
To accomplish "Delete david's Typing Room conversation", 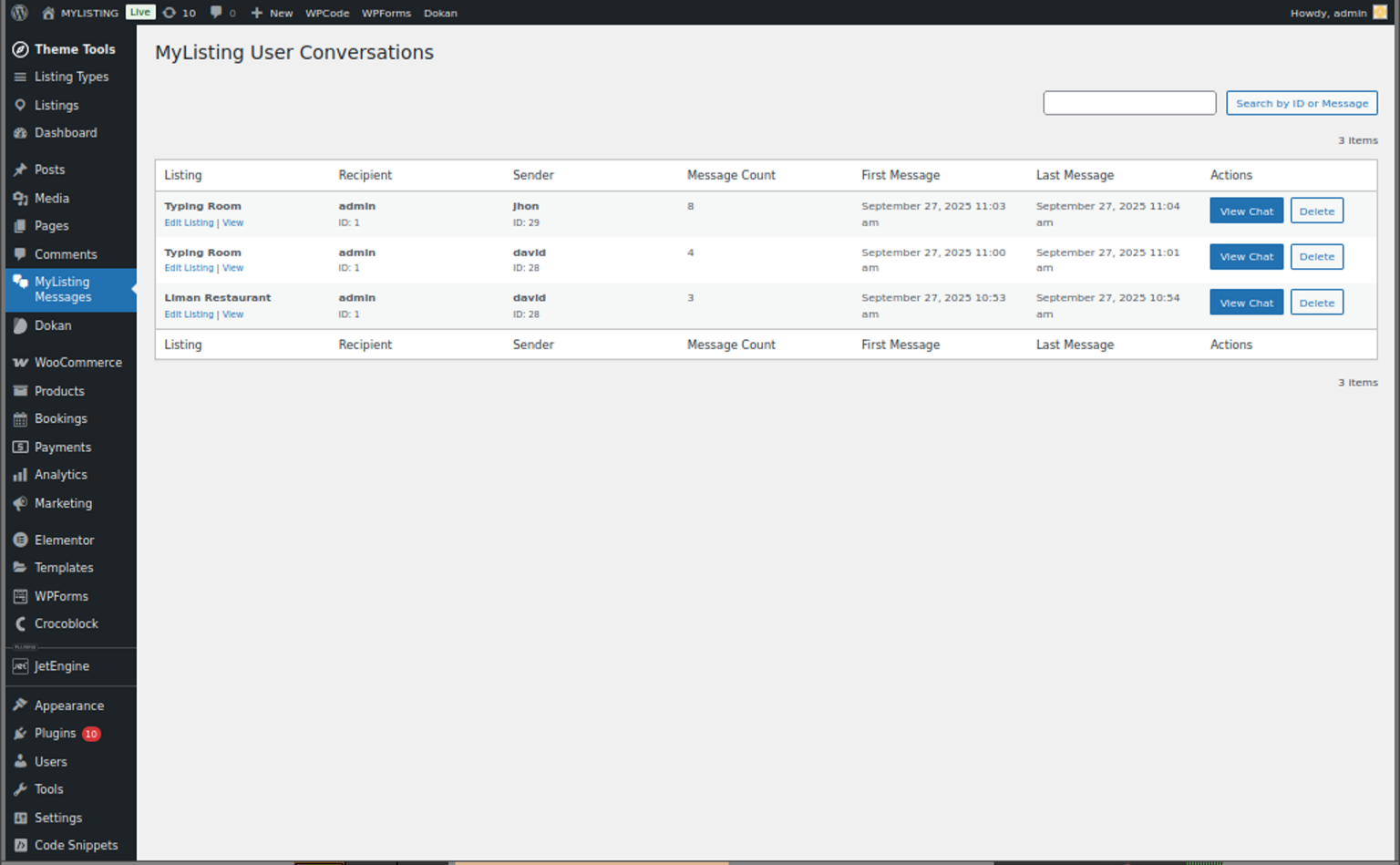I will (1316, 256).
